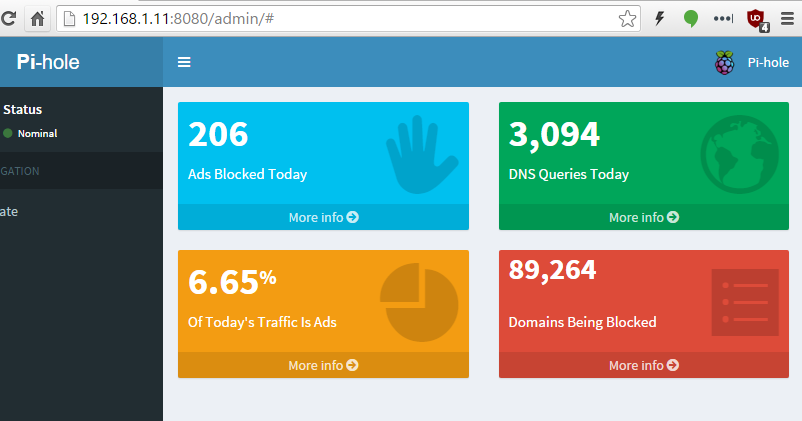Click the arrow icon in DNS Queries footer
802x421 pixels.
[x=673, y=217]
